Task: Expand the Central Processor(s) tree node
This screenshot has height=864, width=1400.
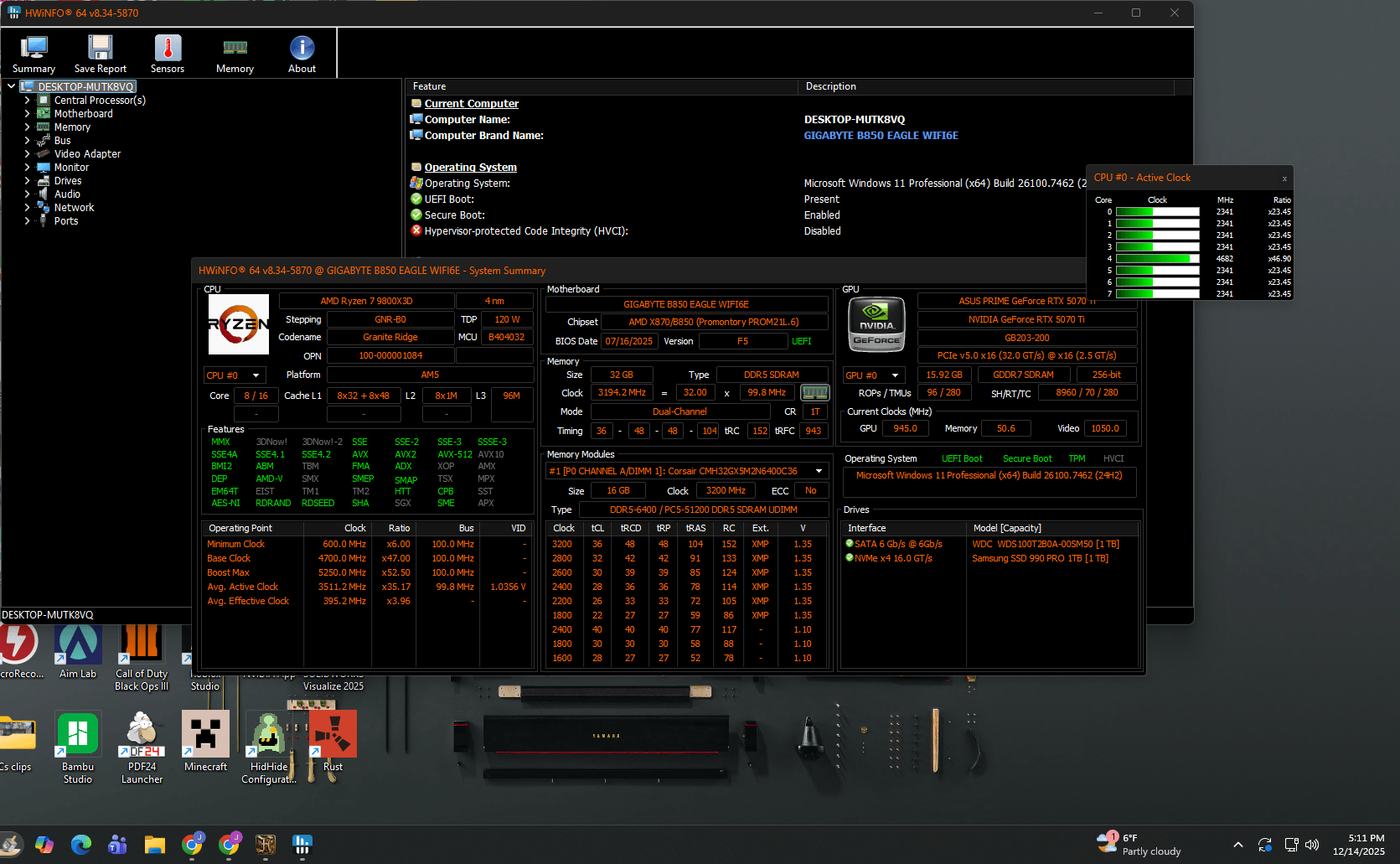Action: pos(27,101)
